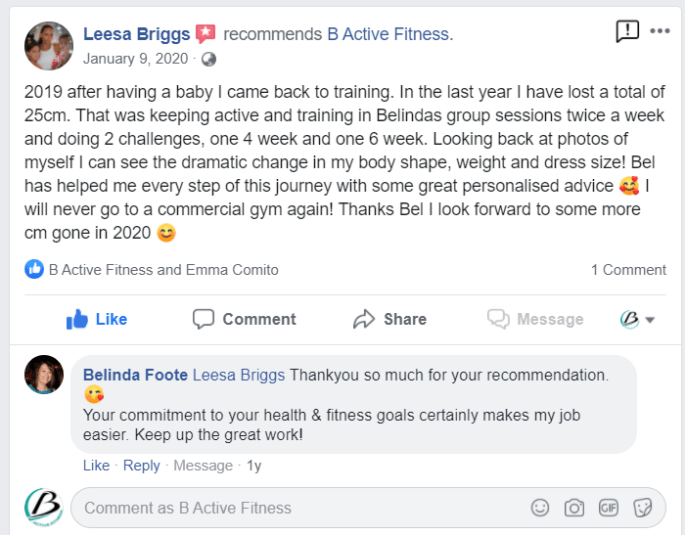This screenshot has width=685, height=535.
Task: Open the GIF picker in comment box
Action: (608, 508)
